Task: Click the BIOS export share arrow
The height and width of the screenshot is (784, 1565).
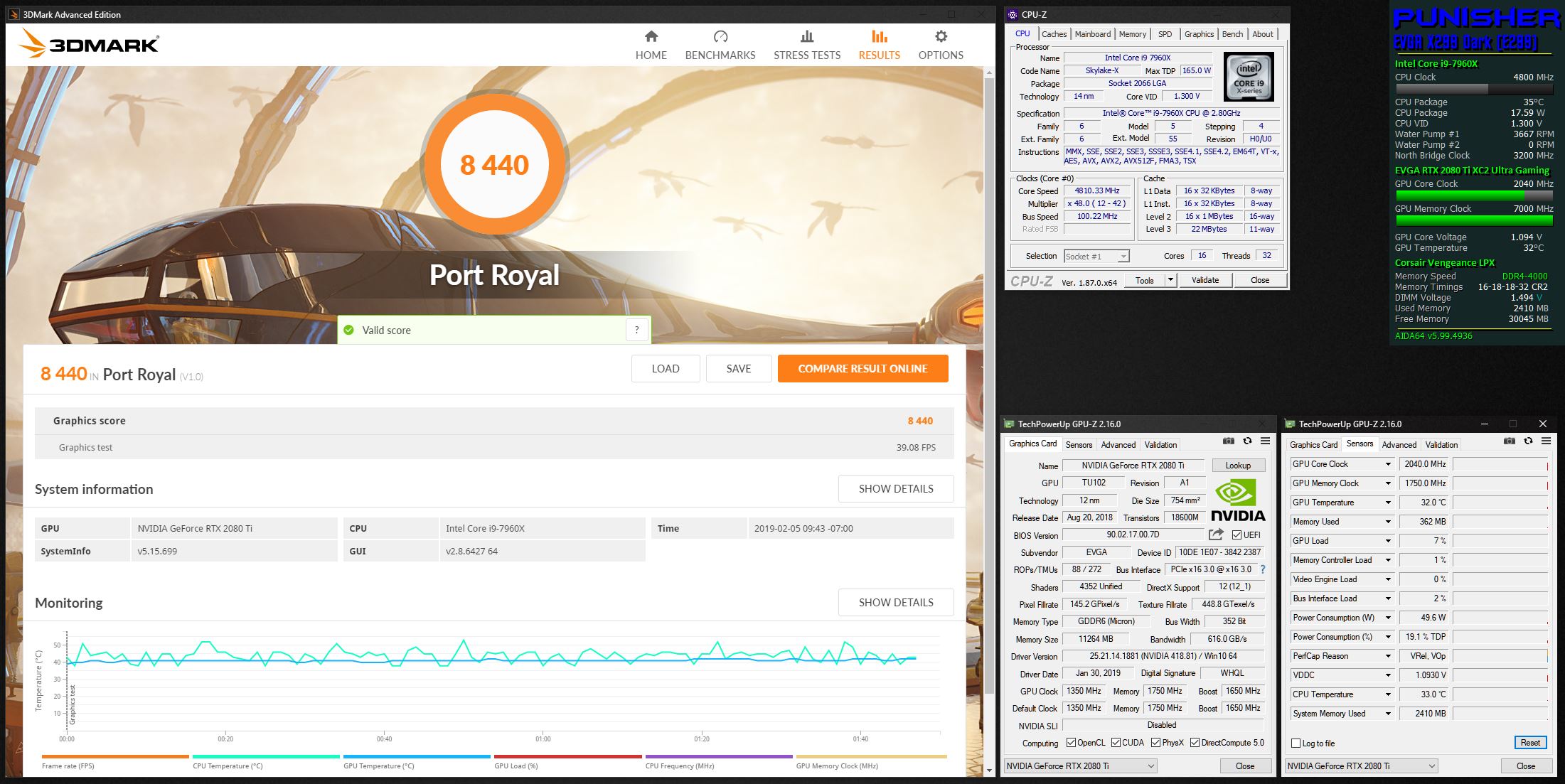Action: click(x=1216, y=535)
